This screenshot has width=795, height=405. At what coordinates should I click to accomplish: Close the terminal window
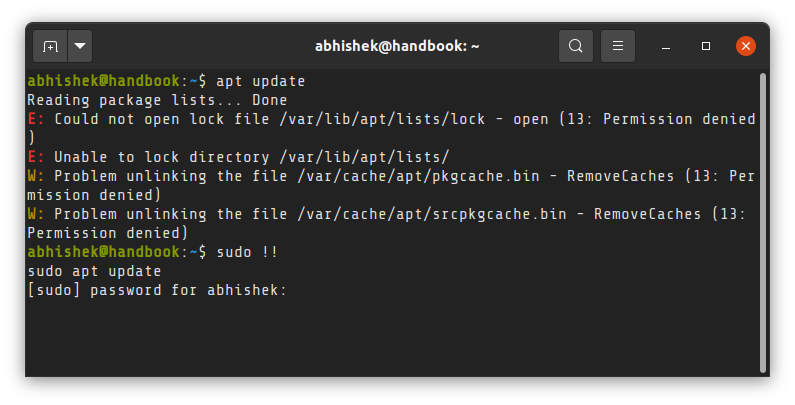pos(745,46)
